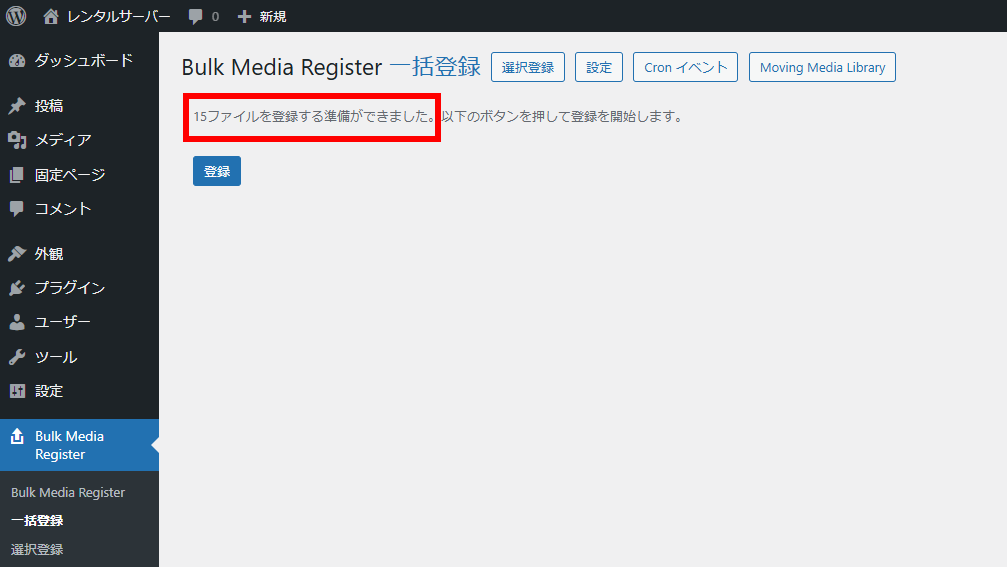
Task: Click the 固定ページ pages icon
Action: 17,175
